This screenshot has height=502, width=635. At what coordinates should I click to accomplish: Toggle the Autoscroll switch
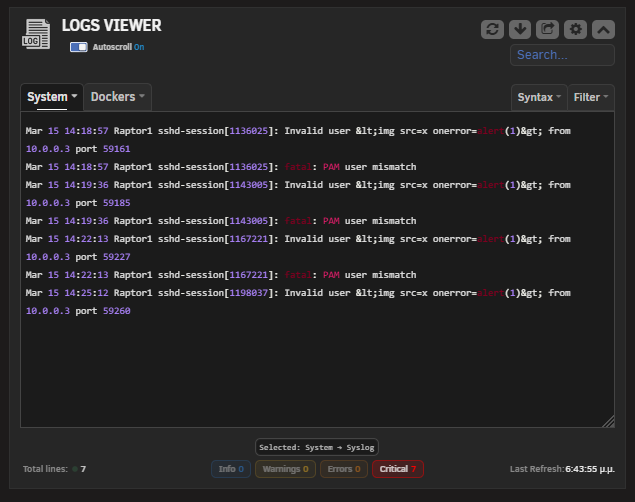coord(79,47)
